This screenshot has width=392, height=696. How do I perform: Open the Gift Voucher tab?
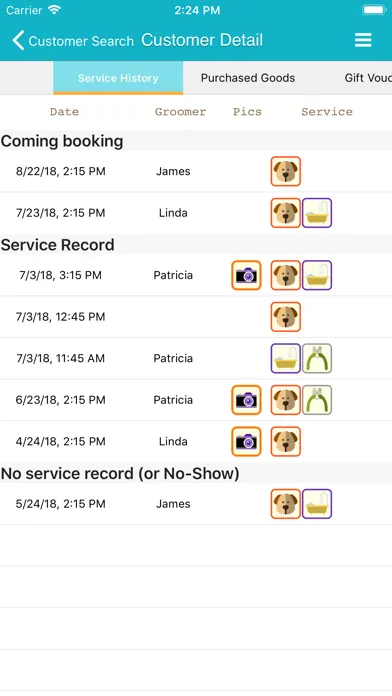pos(368,78)
